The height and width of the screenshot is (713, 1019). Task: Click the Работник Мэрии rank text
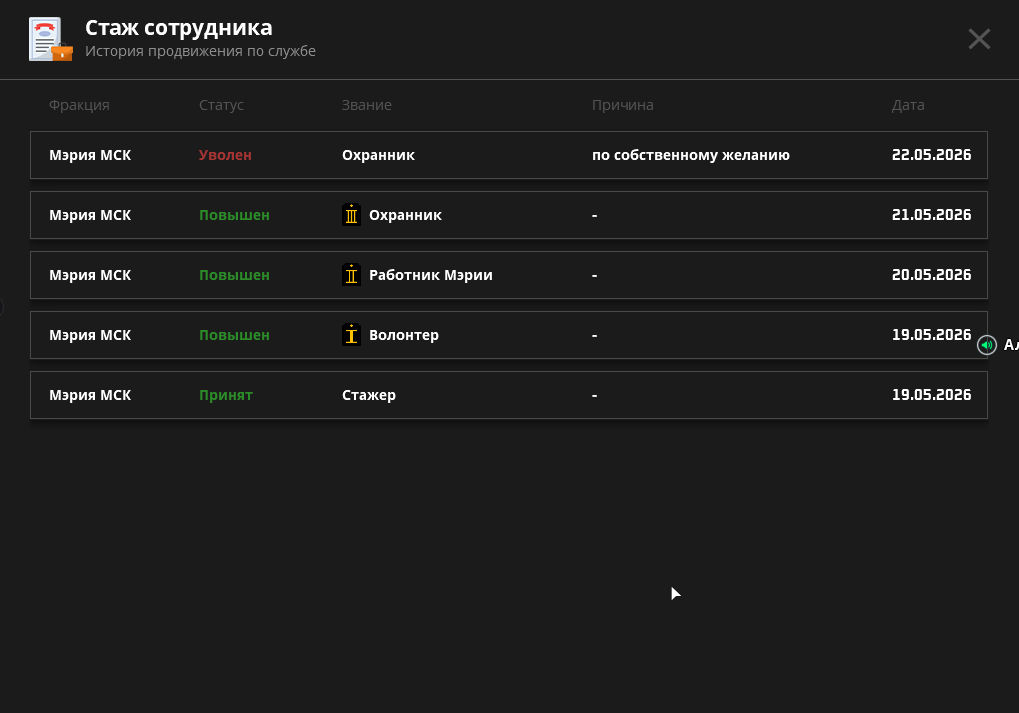(x=430, y=275)
